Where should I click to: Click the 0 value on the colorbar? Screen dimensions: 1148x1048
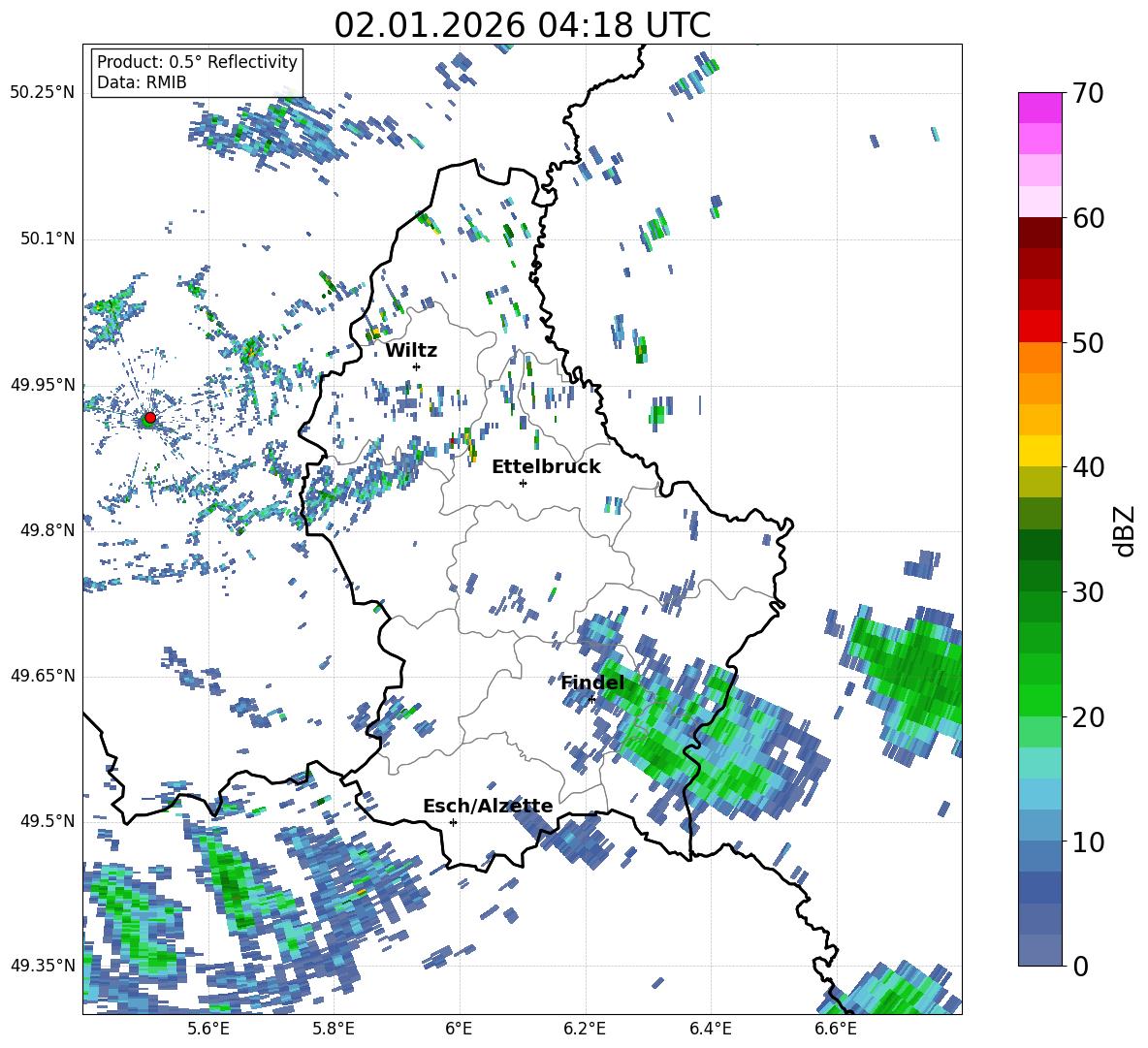(x=1080, y=967)
